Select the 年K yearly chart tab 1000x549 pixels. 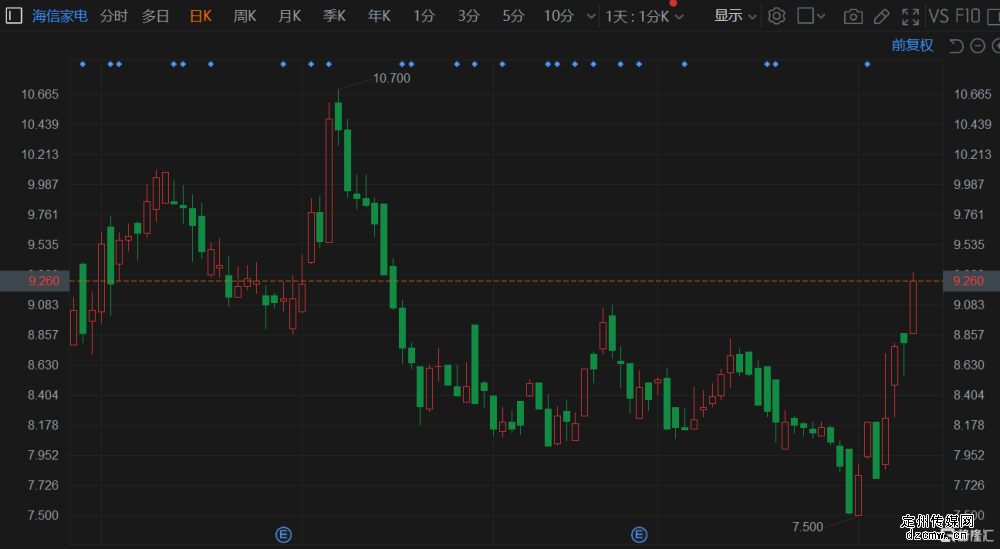379,16
